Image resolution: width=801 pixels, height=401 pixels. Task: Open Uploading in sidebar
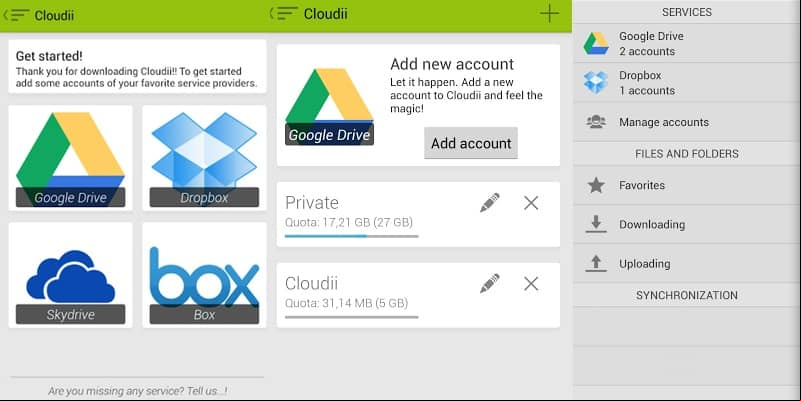[687, 264]
